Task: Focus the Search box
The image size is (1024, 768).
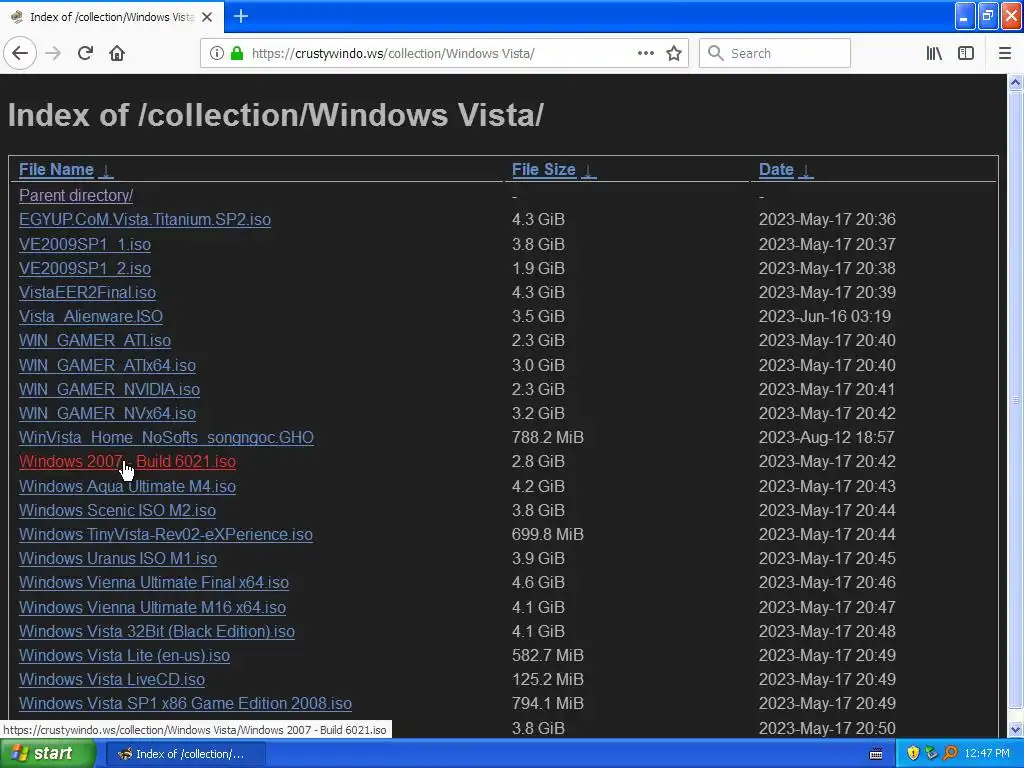Action: (x=775, y=53)
